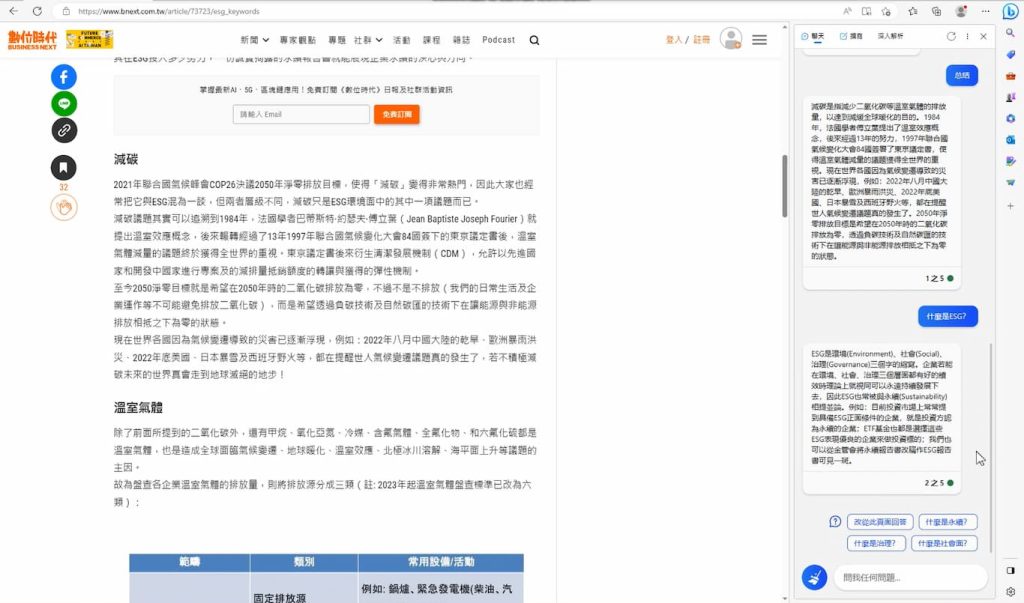This screenshot has width=1024, height=603.
Task: Expand the 新聞 dropdown menu
Action: click(255, 40)
